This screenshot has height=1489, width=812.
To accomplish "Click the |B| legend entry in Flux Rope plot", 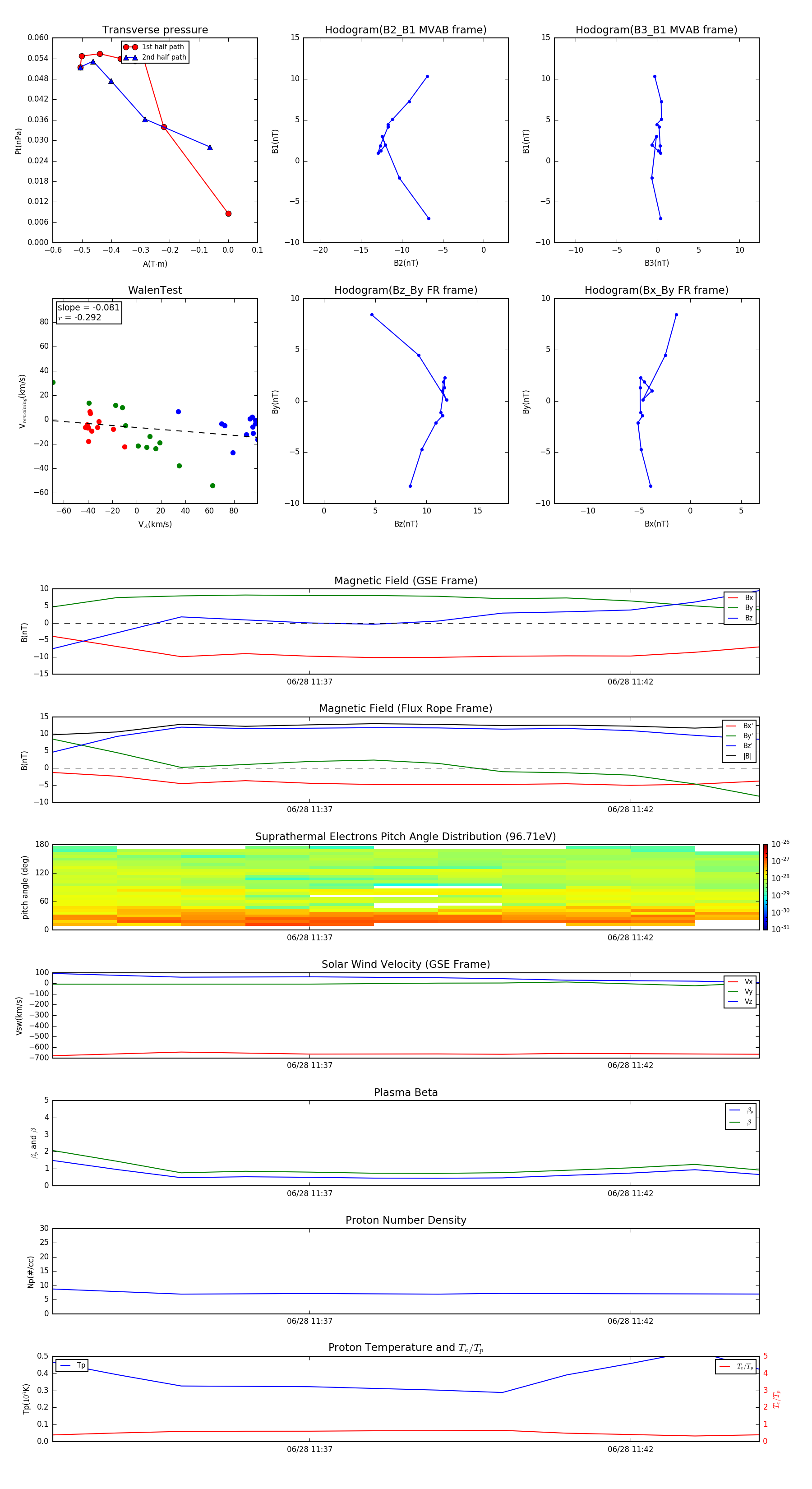I will pos(740,756).
